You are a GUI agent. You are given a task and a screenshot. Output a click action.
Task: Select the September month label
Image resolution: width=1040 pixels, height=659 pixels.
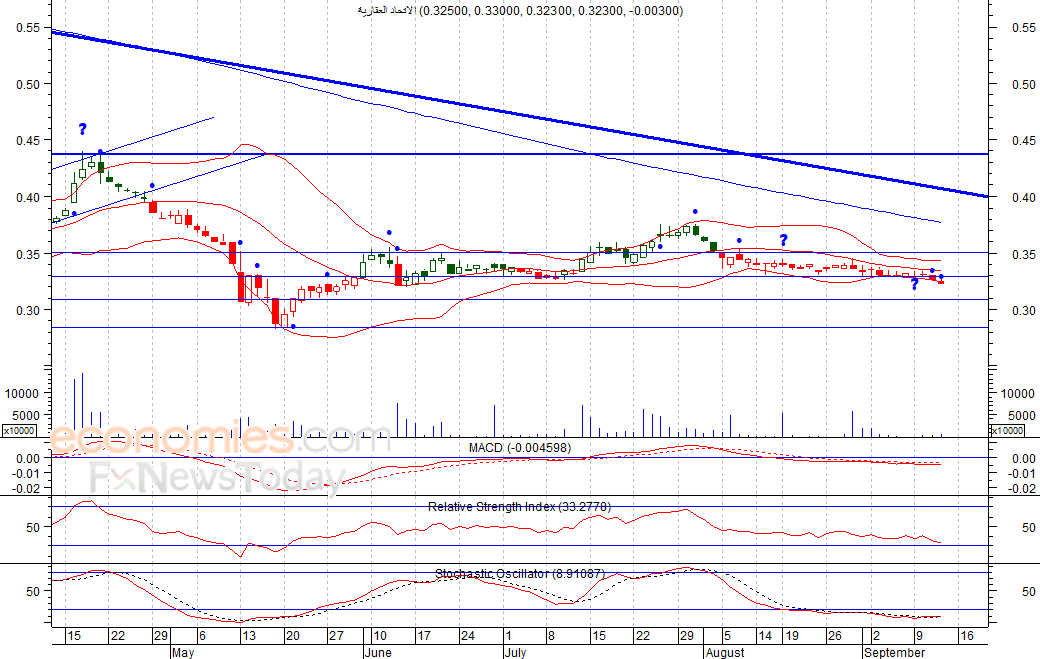[x=894, y=652]
